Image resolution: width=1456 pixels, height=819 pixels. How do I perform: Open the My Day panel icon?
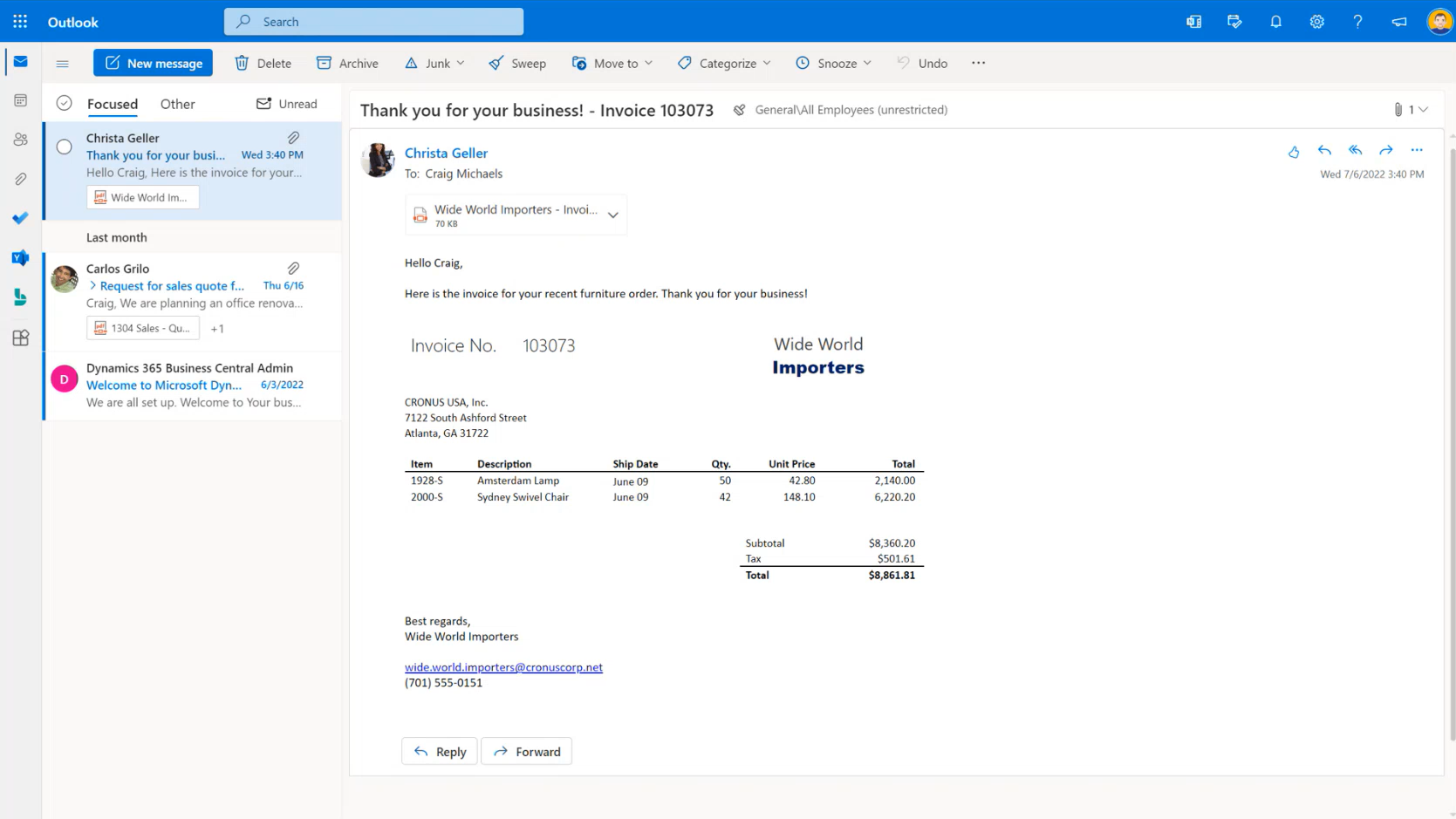pos(1234,22)
